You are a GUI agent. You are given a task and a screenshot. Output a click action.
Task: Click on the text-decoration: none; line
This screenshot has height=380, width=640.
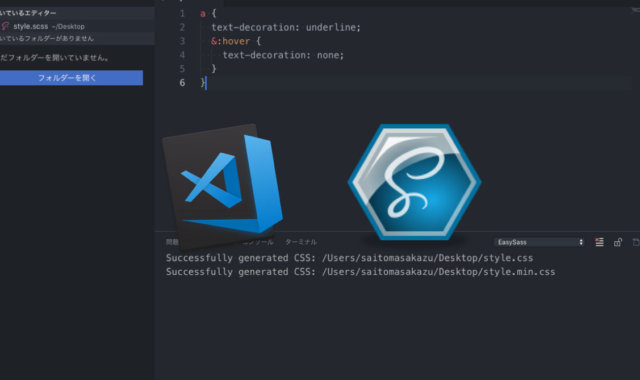pos(283,55)
